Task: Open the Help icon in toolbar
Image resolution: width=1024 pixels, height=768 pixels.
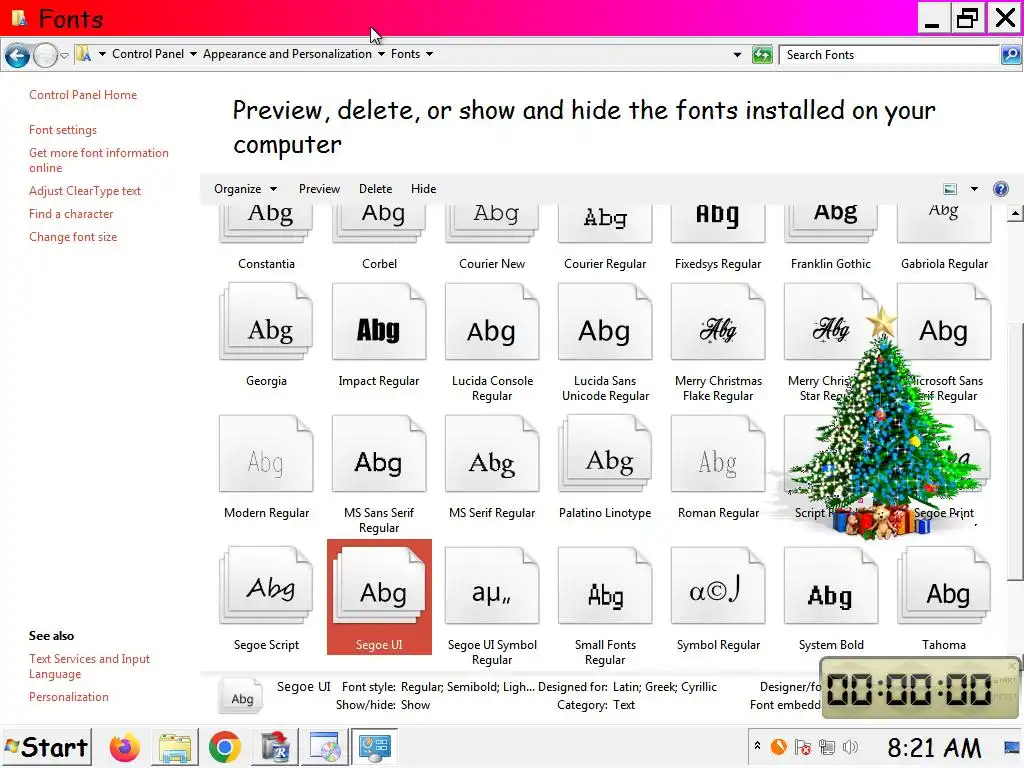Action: (x=1000, y=189)
